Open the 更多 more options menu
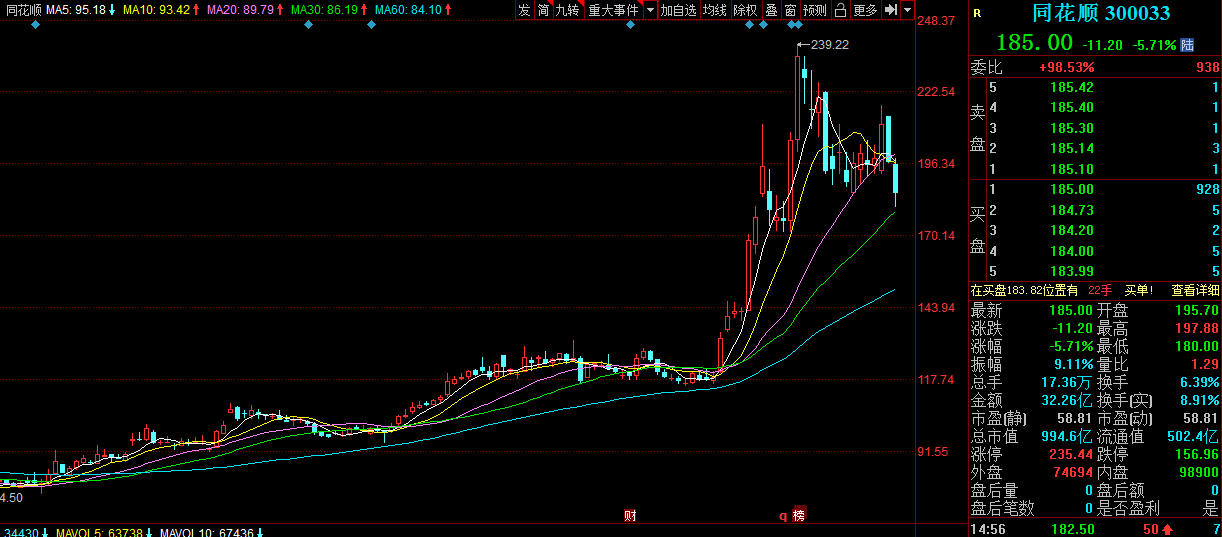The height and width of the screenshot is (537, 1222). [x=865, y=10]
